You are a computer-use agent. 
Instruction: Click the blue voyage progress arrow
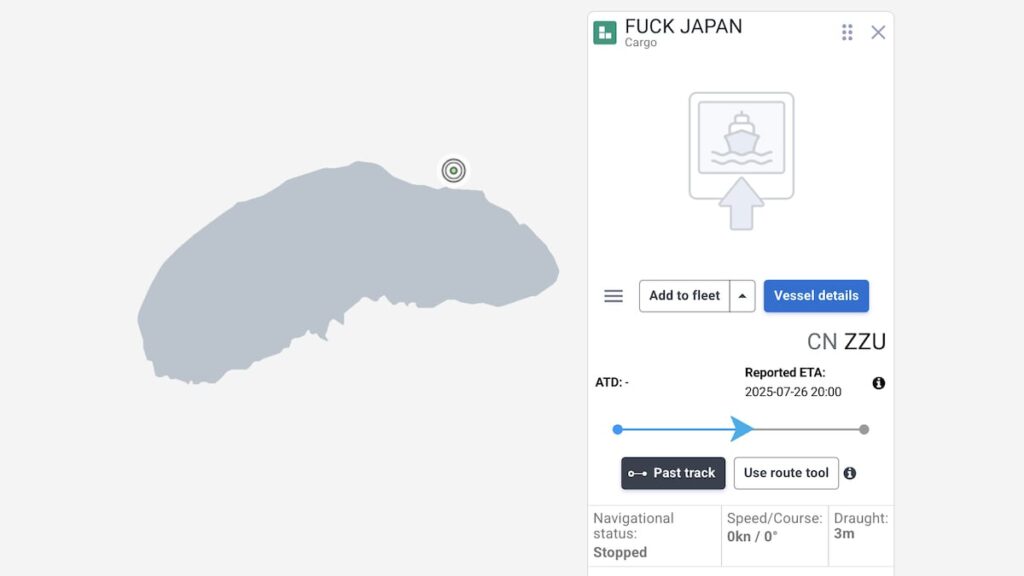coord(742,428)
